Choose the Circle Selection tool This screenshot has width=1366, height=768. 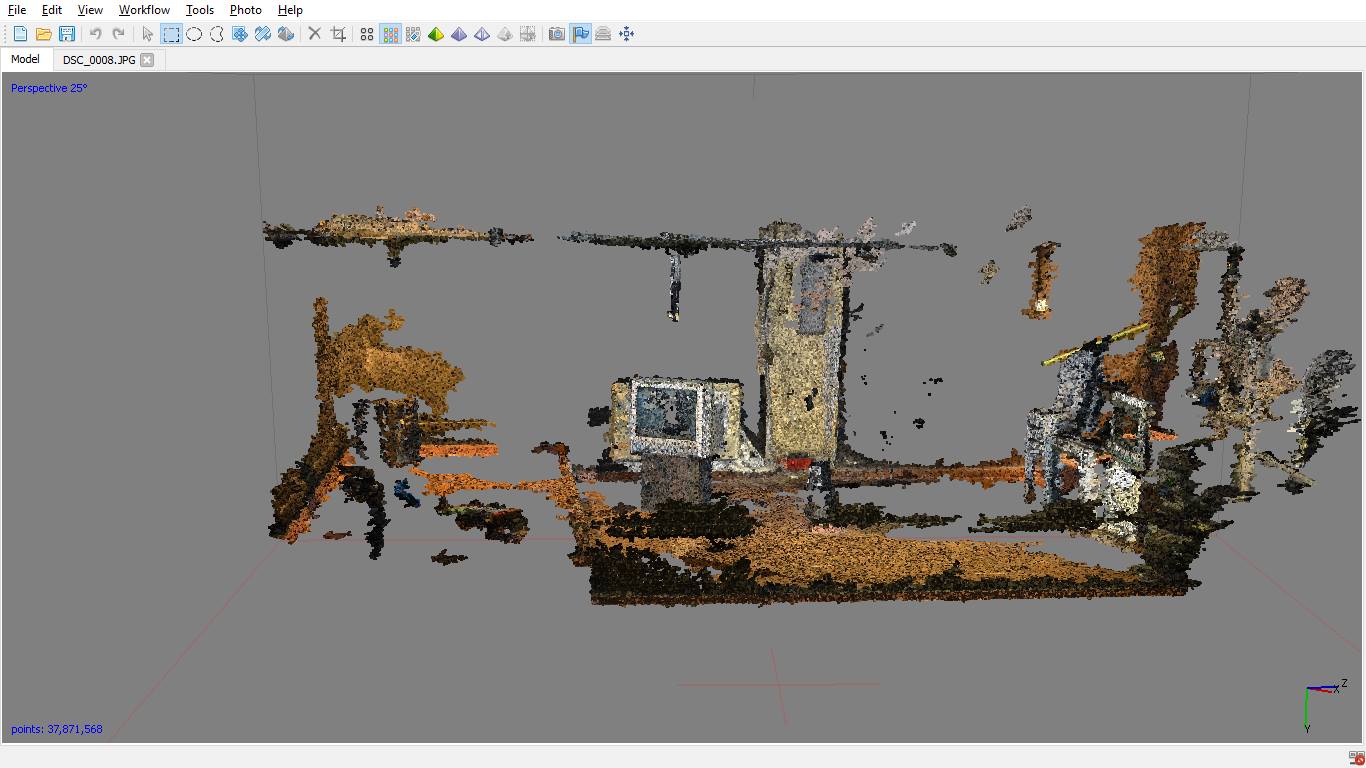pos(194,34)
